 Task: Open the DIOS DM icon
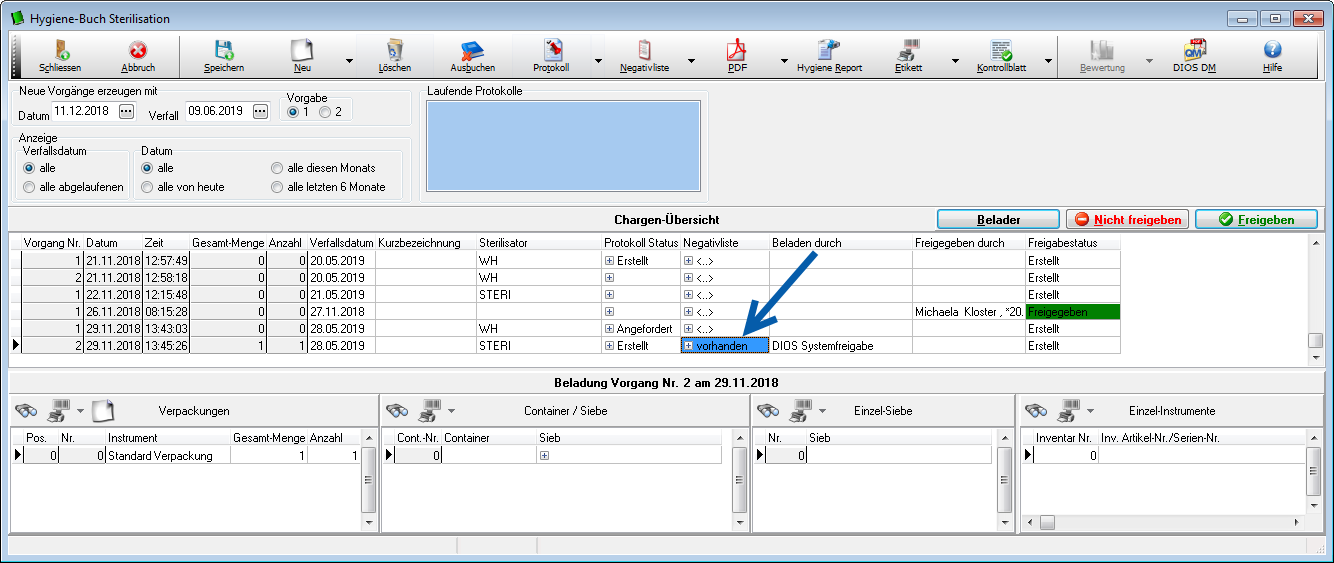tap(1194, 50)
